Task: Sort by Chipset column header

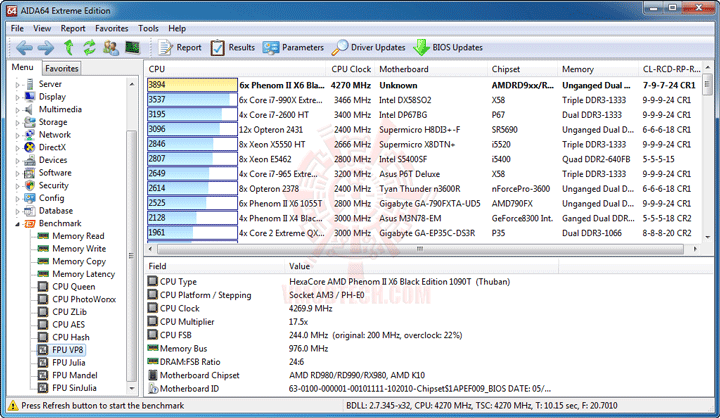Action: click(522, 69)
